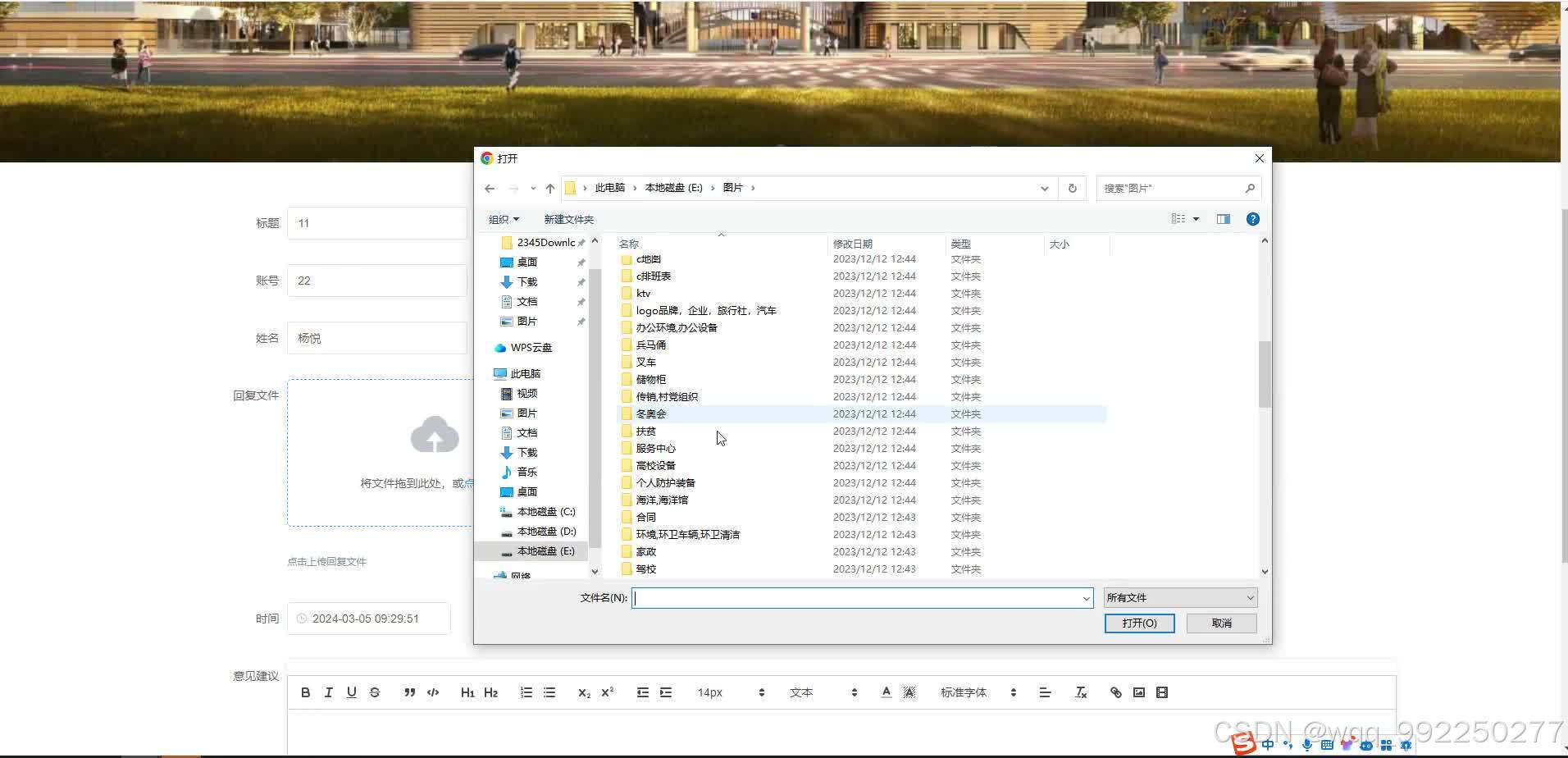
Task: Select the 冬奥会 folder
Action: pyautogui.click(x=861, y=414)
